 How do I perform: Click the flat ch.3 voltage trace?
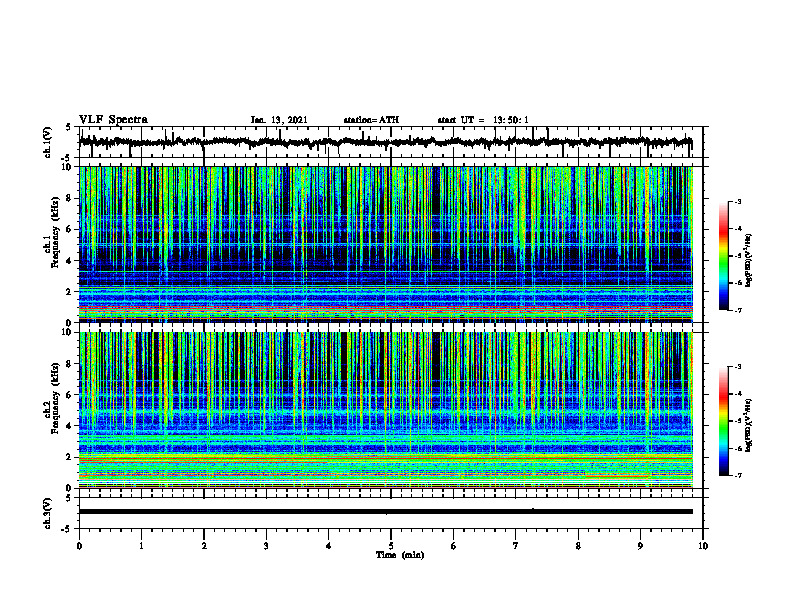coord(385,512)
